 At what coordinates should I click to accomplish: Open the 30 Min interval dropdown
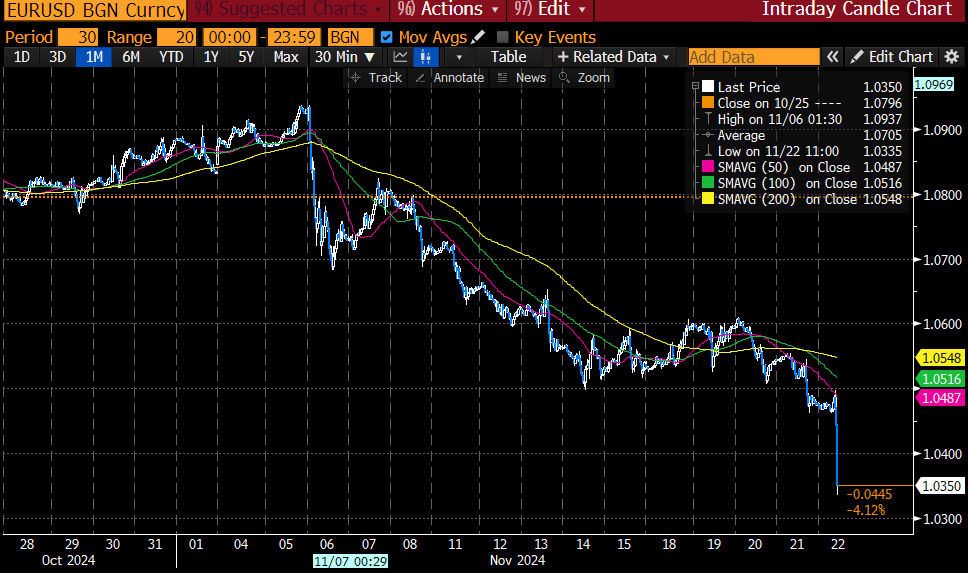coord(345,57)
